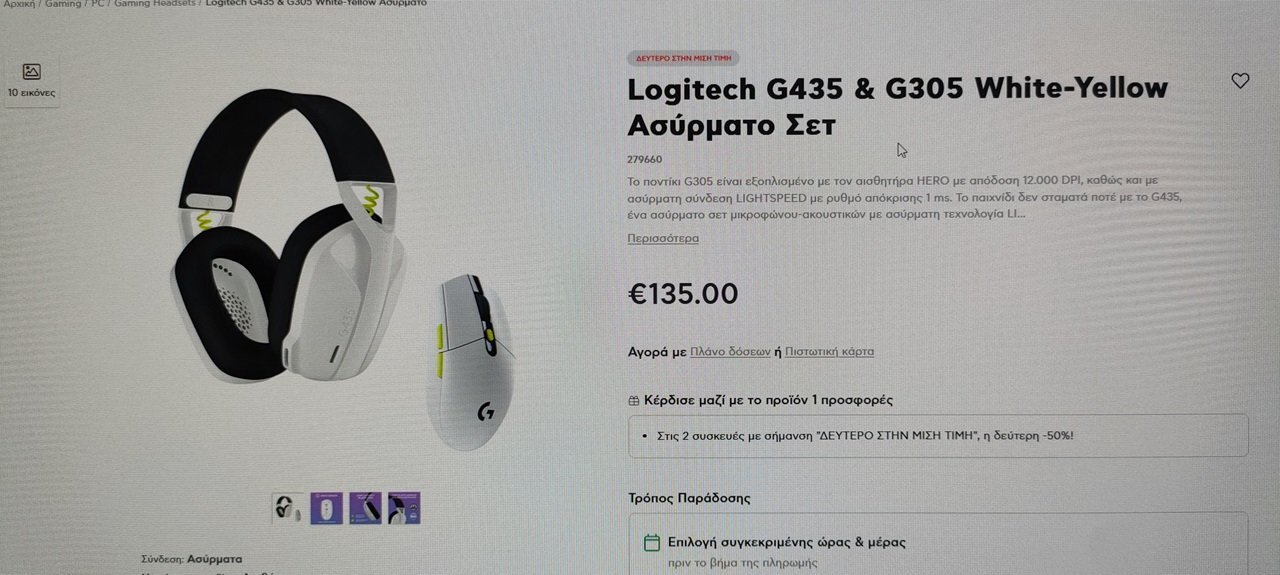The height and width of the screenshot is (575, 1280).
Task: Go to Gaming in breadcrumb
Action: click(x=63, y=3)
